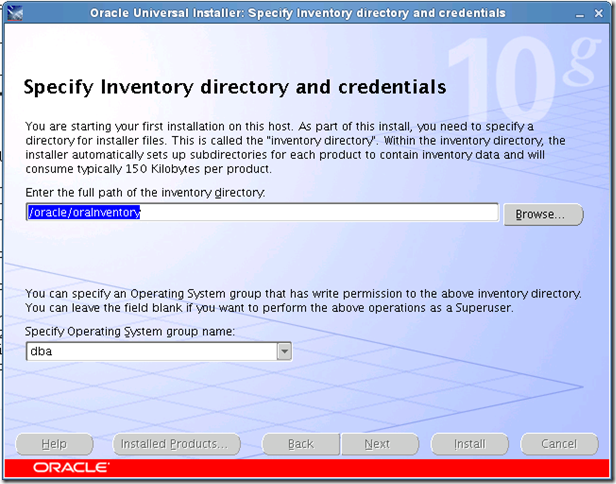This screenshot has height=484, width=616.
Task: Cancel the installation
Action: pyautogui.click(x=559, y=444)
